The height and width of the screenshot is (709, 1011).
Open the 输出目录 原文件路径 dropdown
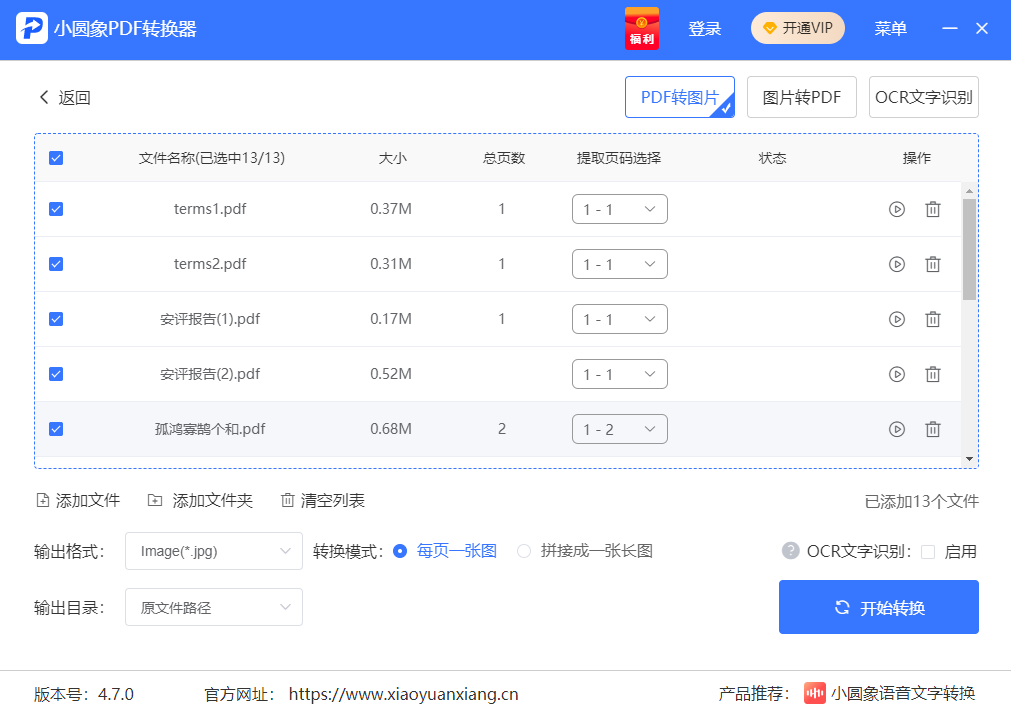point(213,607)
